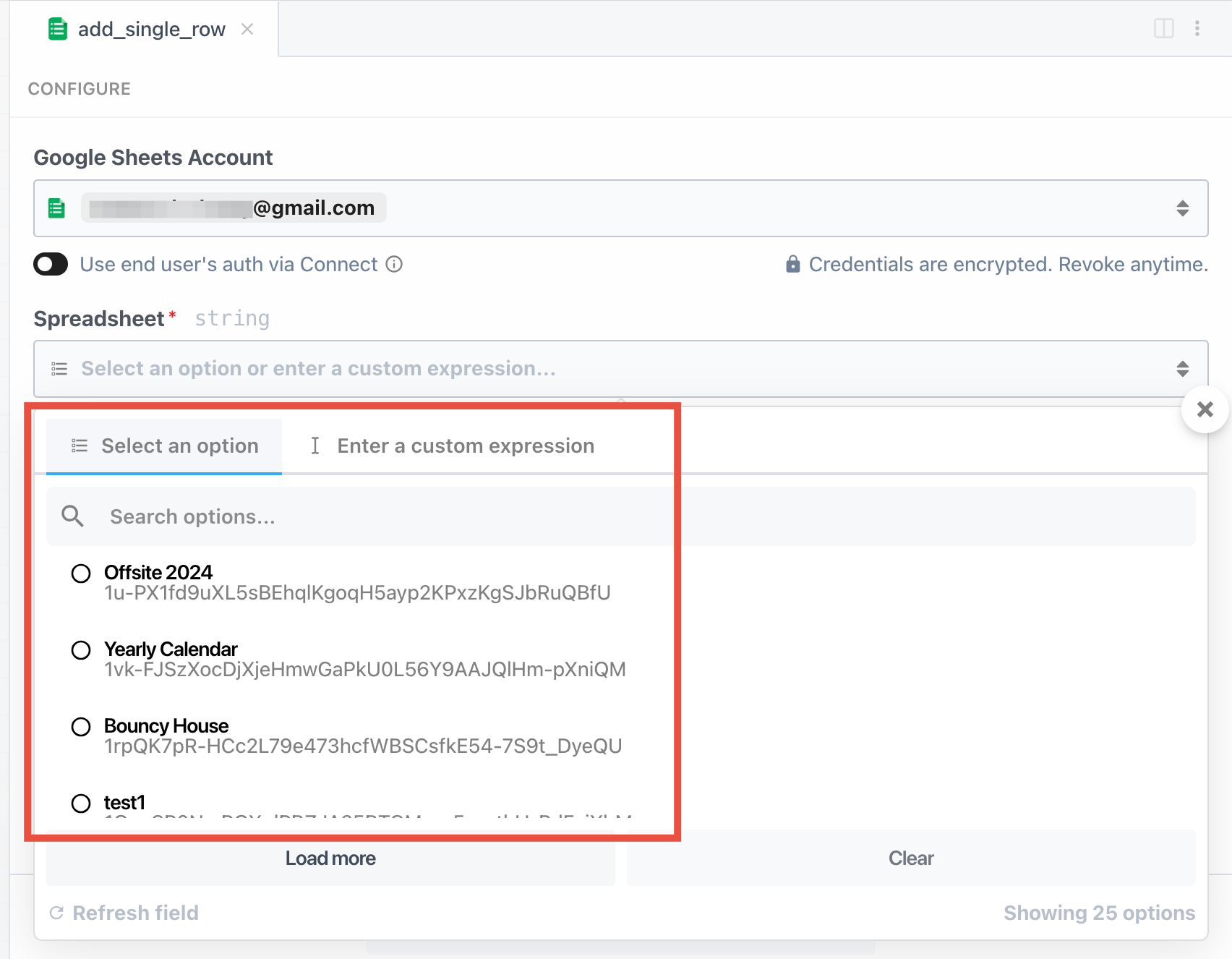The image size is (1232, 959).
Task: Switch to Select an option tab
Action: pos(164,446)
